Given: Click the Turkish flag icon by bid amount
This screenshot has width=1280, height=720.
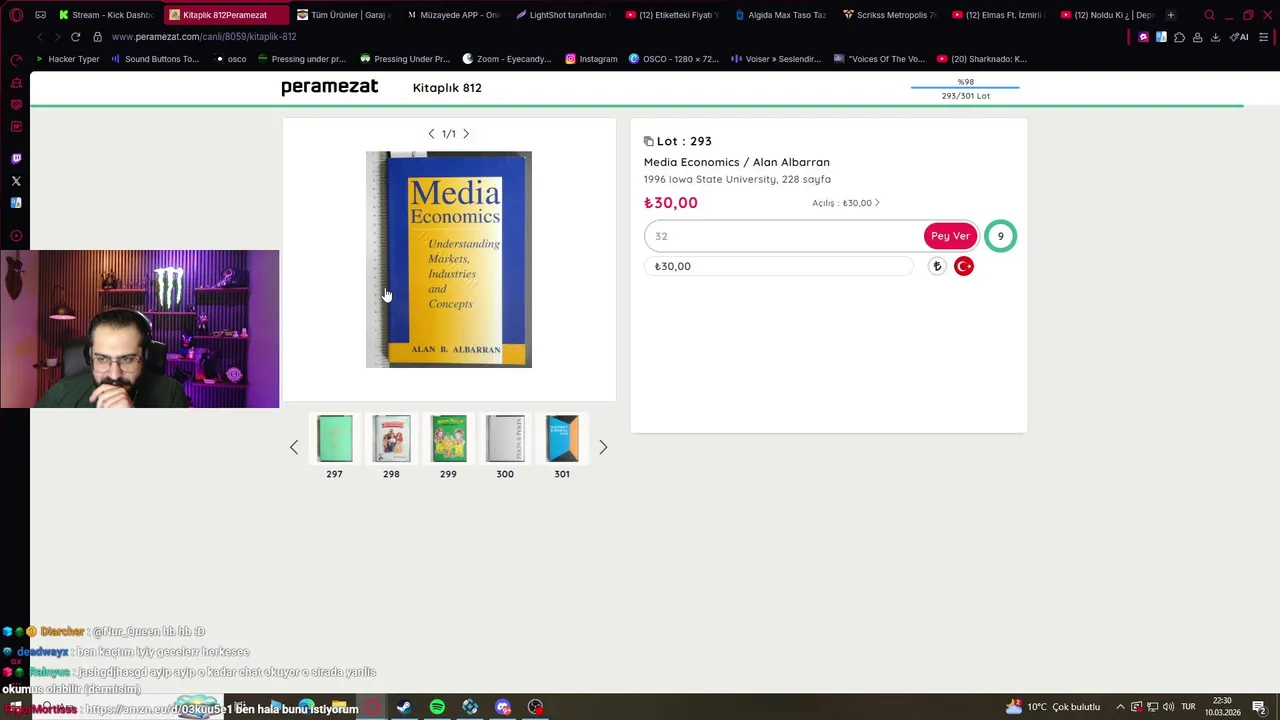Looking at the screenshot, I should 964,266.
